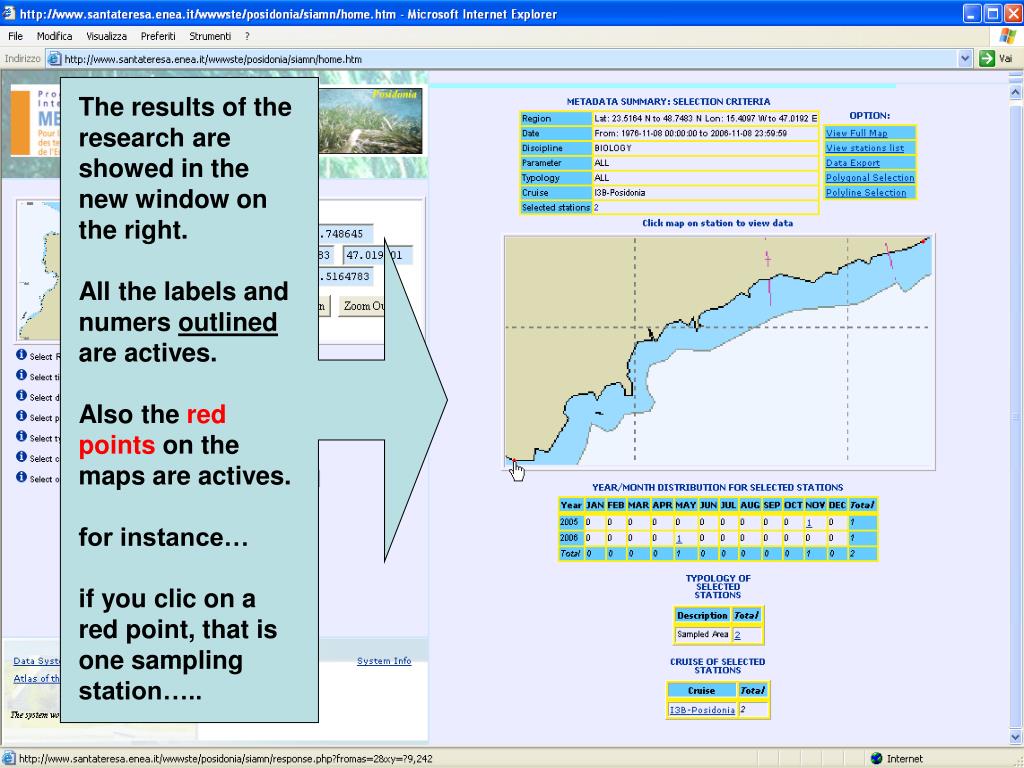The height and width of the screenshot is (768, 1024).
Task: Click the red station point at map bottom-left
Action: tap(513, 460)
